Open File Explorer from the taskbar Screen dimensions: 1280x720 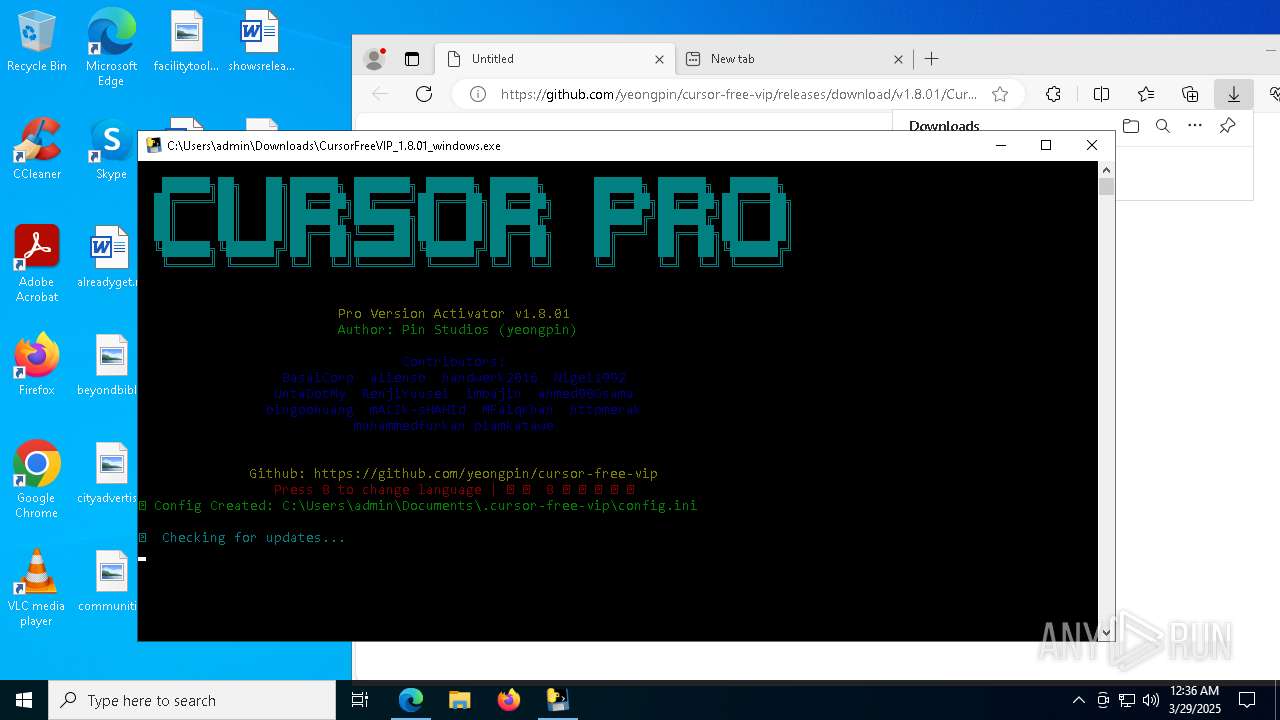pyautogui.click(x=460, y=700)
